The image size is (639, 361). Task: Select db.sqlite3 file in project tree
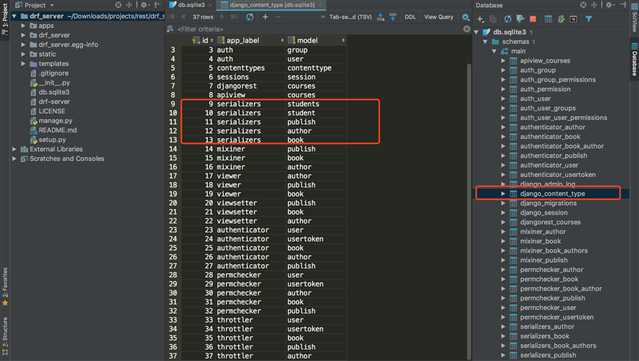click(x=53, y=92)
